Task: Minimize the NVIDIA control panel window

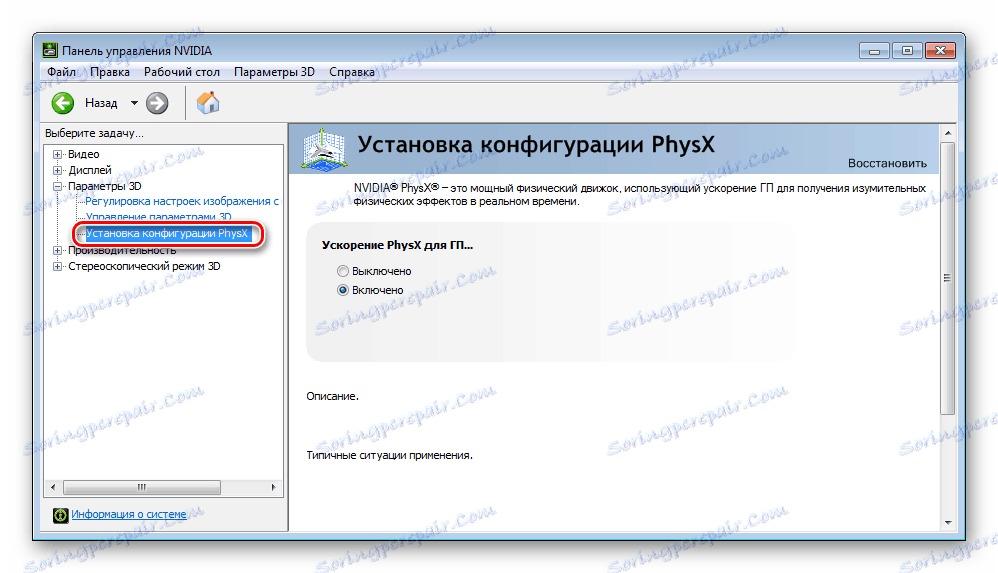Action: click(x=875, y=50)
